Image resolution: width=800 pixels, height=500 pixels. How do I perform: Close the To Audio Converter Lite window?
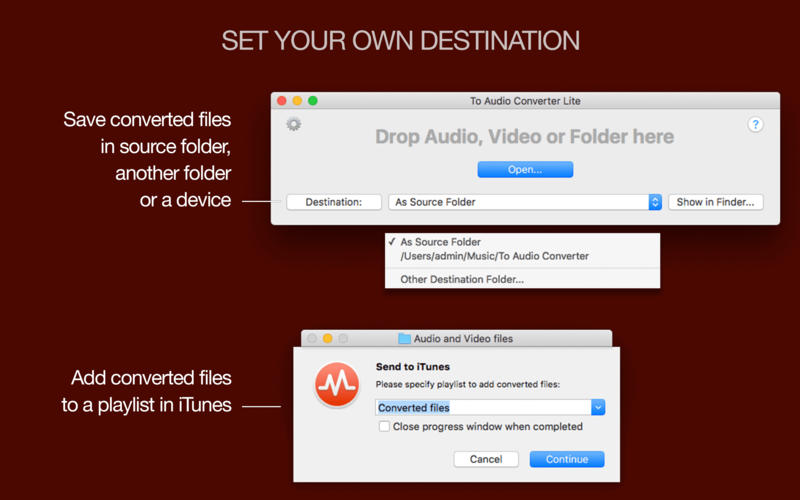[282, 101]
